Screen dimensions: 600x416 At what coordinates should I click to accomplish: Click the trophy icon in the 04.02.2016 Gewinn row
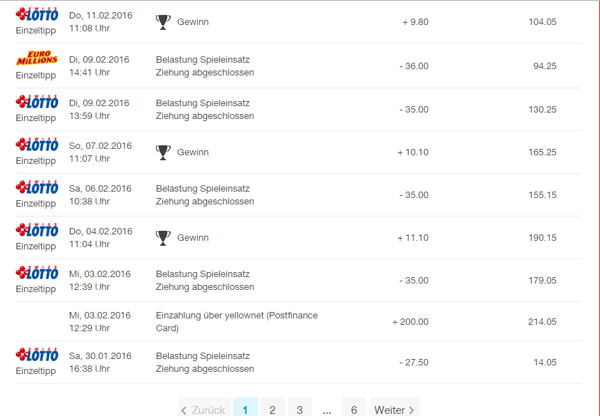[163, 238]
